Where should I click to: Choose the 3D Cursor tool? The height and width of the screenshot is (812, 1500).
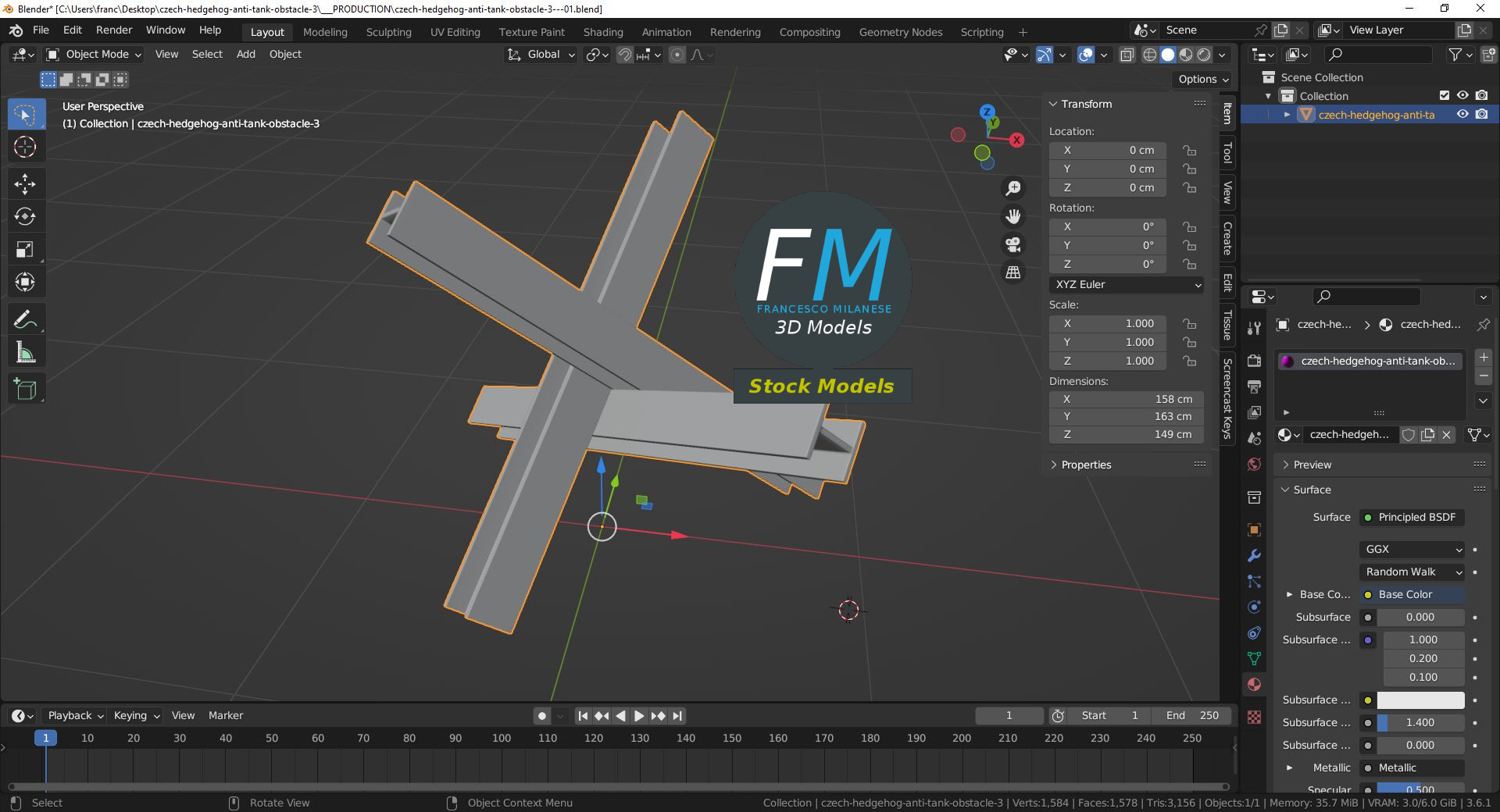click(x=25, y=147)
